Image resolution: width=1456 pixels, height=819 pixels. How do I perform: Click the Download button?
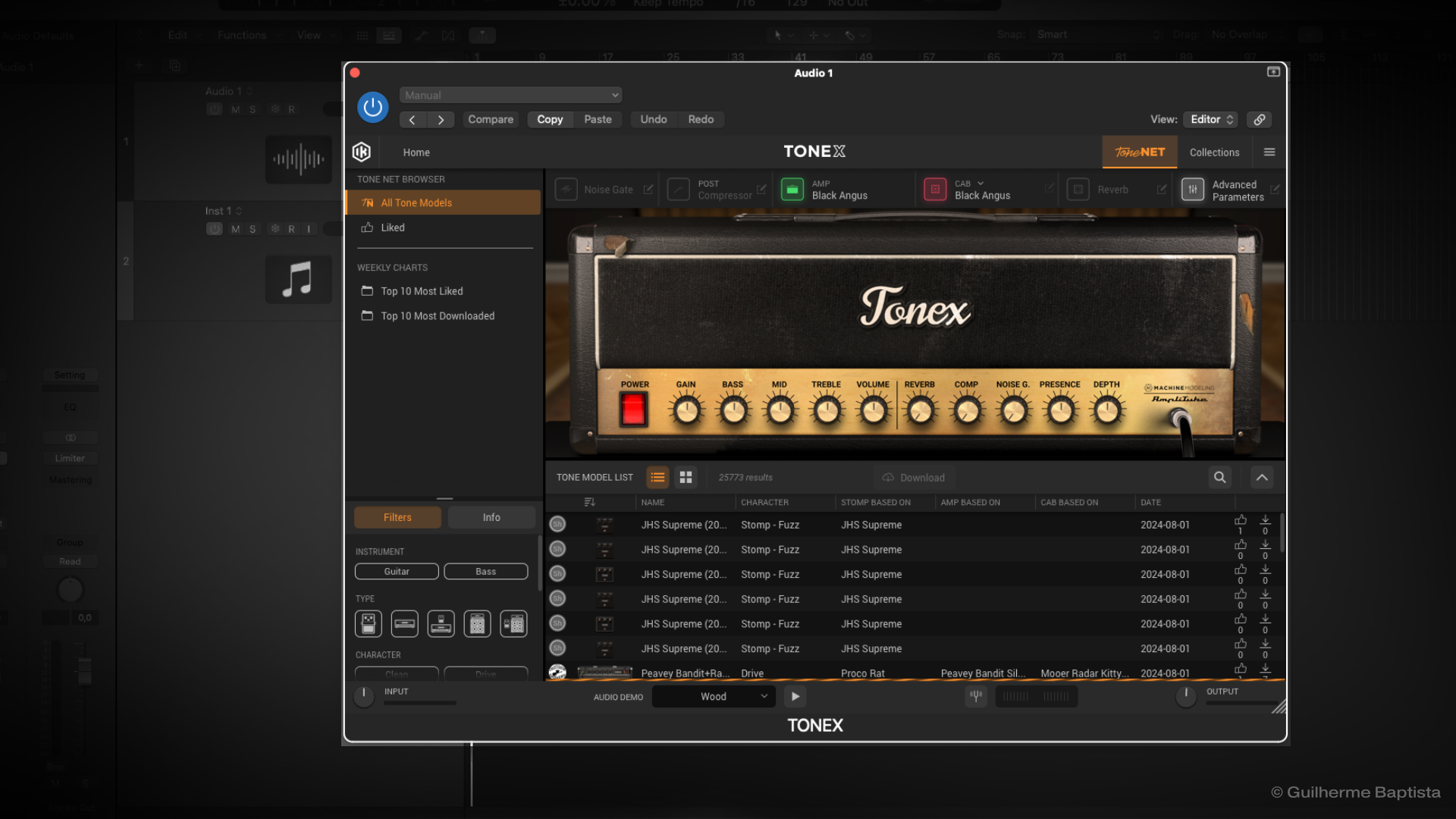point(913,478)
